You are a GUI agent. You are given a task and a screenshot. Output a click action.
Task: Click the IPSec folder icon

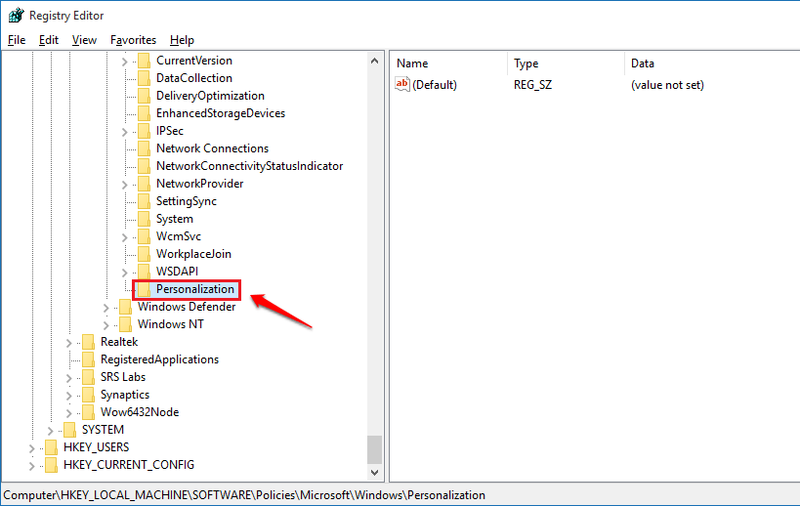coord(144,131)
